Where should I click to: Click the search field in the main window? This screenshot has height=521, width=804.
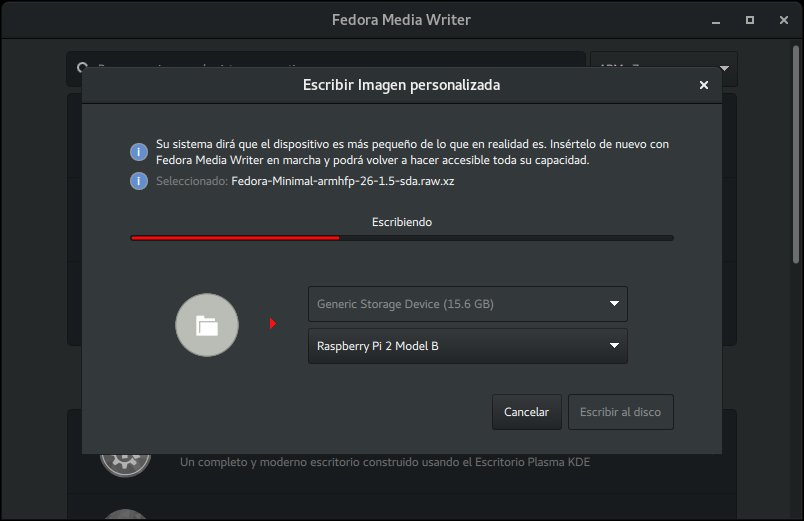click(x=326, y=59)
